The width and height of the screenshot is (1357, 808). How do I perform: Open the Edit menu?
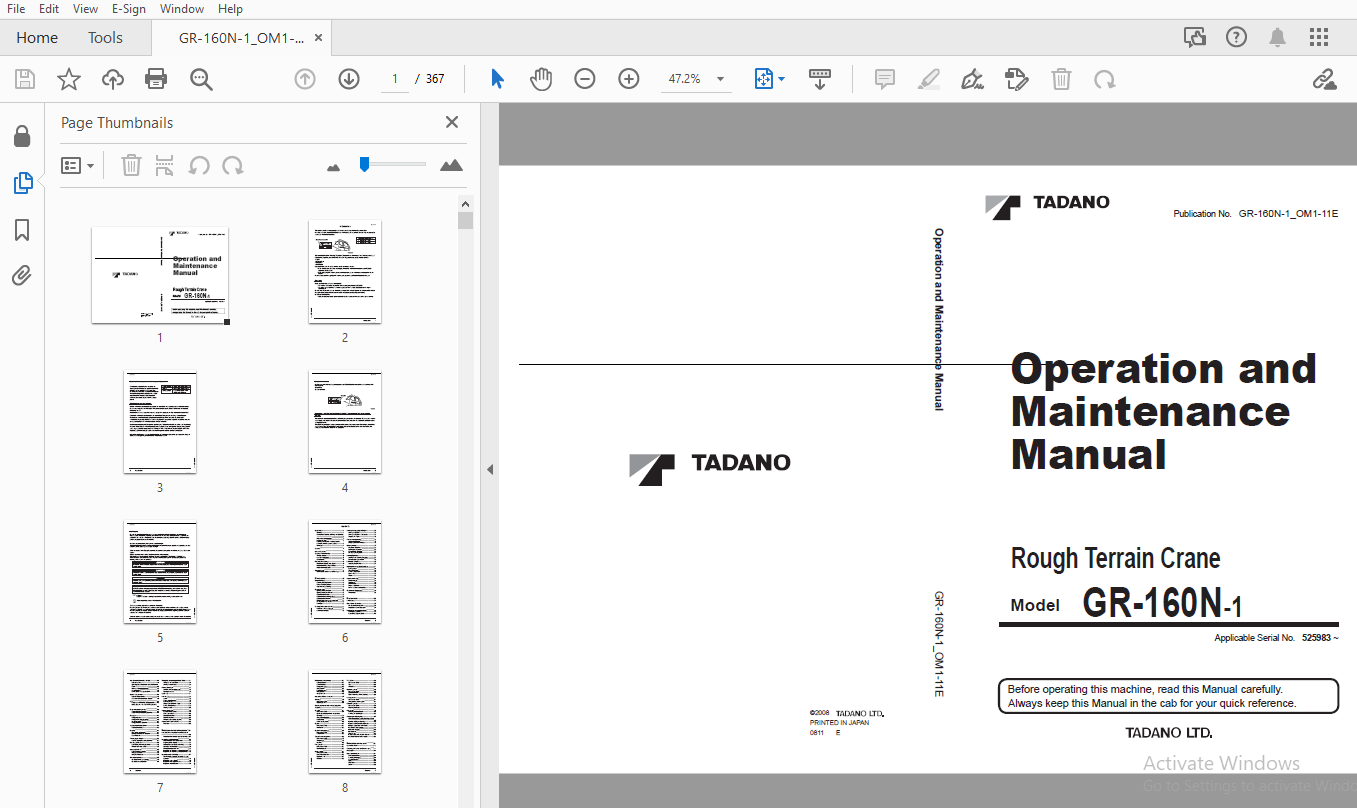click(x=49, y=9)
